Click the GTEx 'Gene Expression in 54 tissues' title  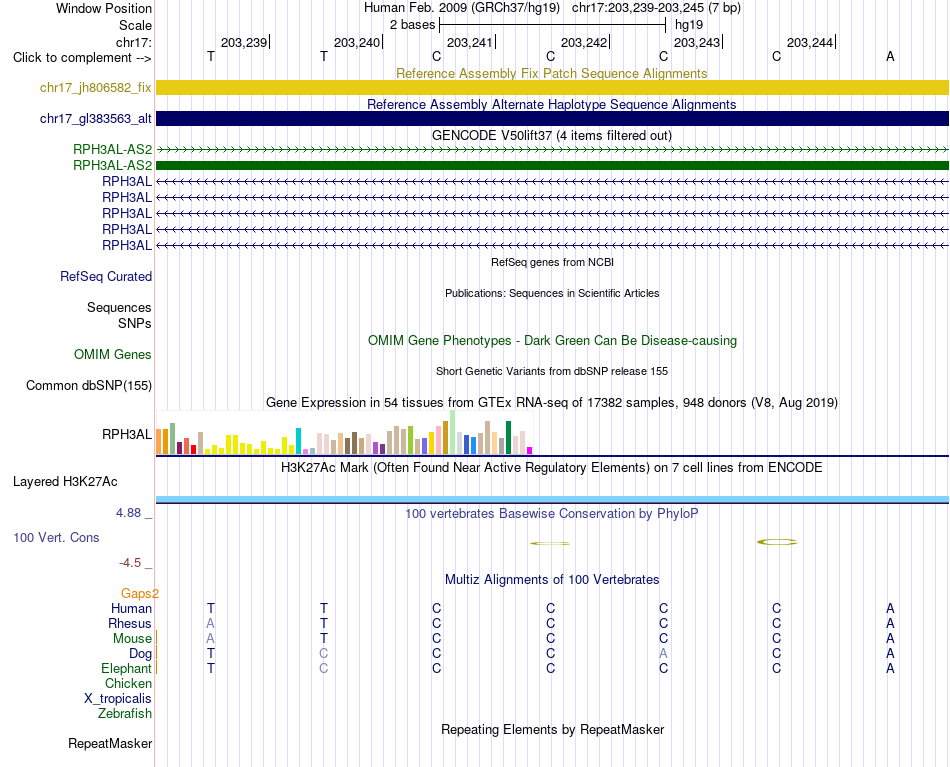[552, 402]
